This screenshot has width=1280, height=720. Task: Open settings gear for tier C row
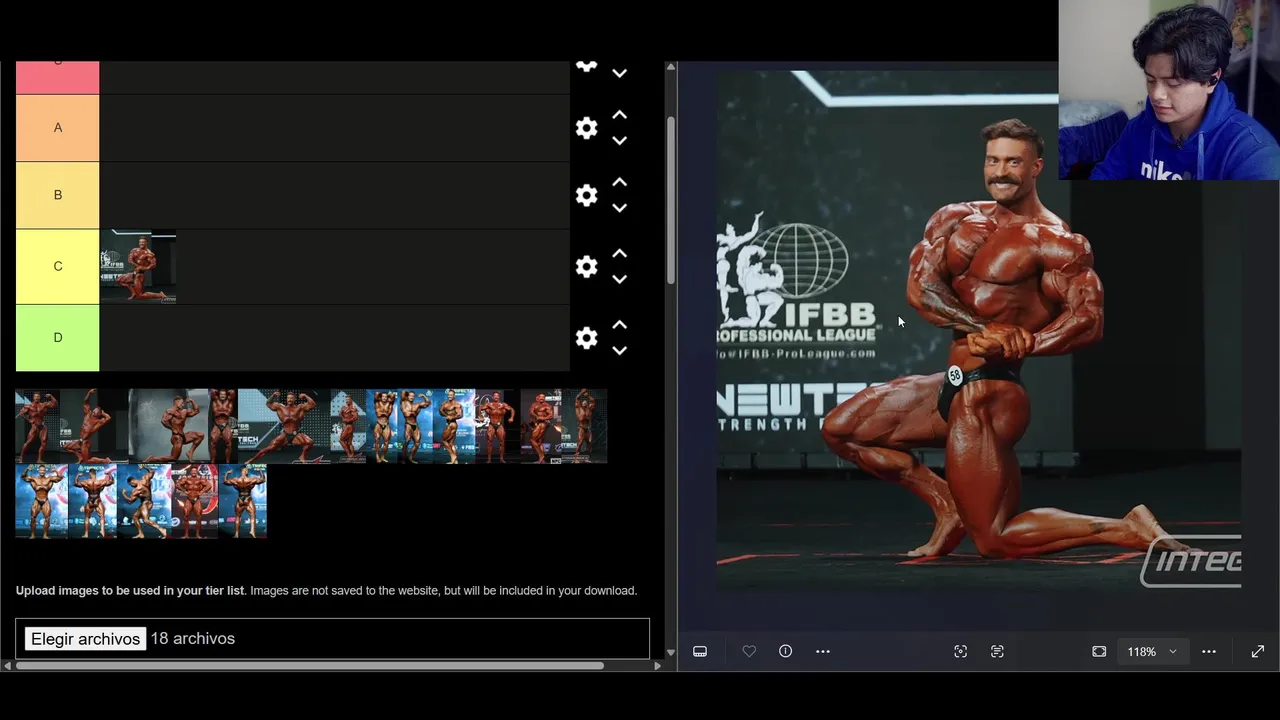coord(587,266)
